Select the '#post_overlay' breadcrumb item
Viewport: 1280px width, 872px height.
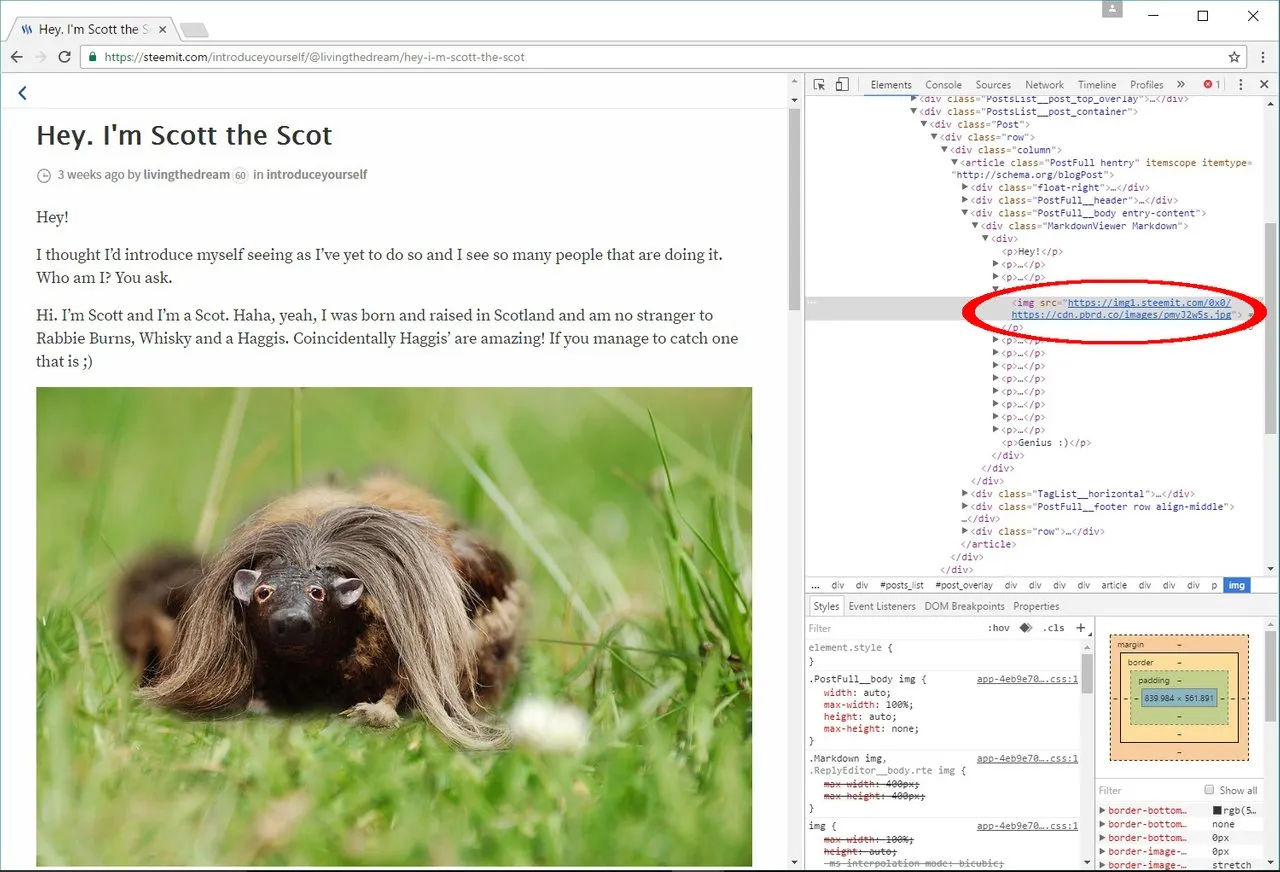coord(964,586)
